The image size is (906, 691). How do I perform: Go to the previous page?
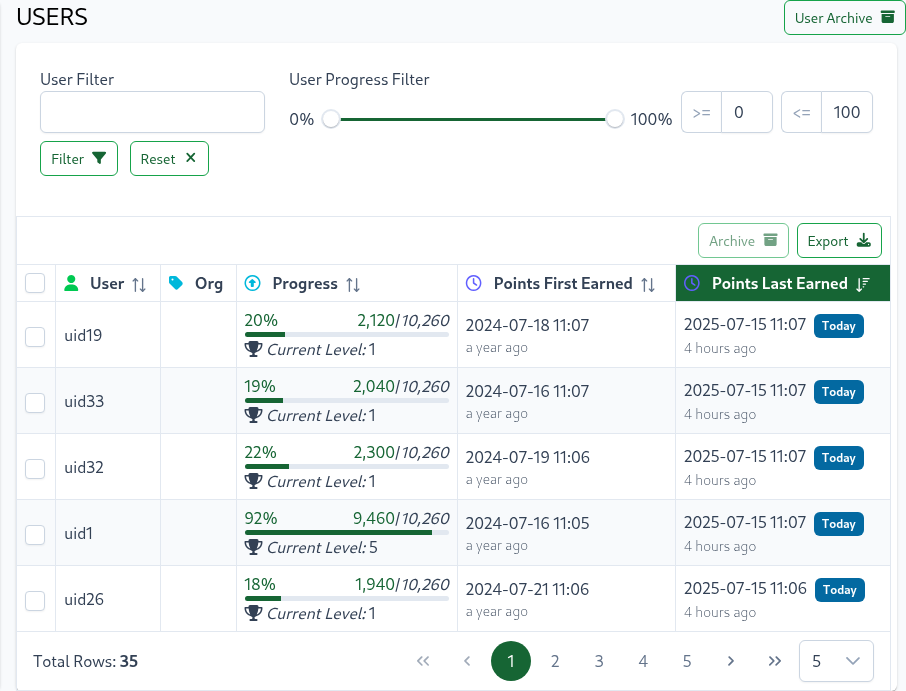[467, 661]
